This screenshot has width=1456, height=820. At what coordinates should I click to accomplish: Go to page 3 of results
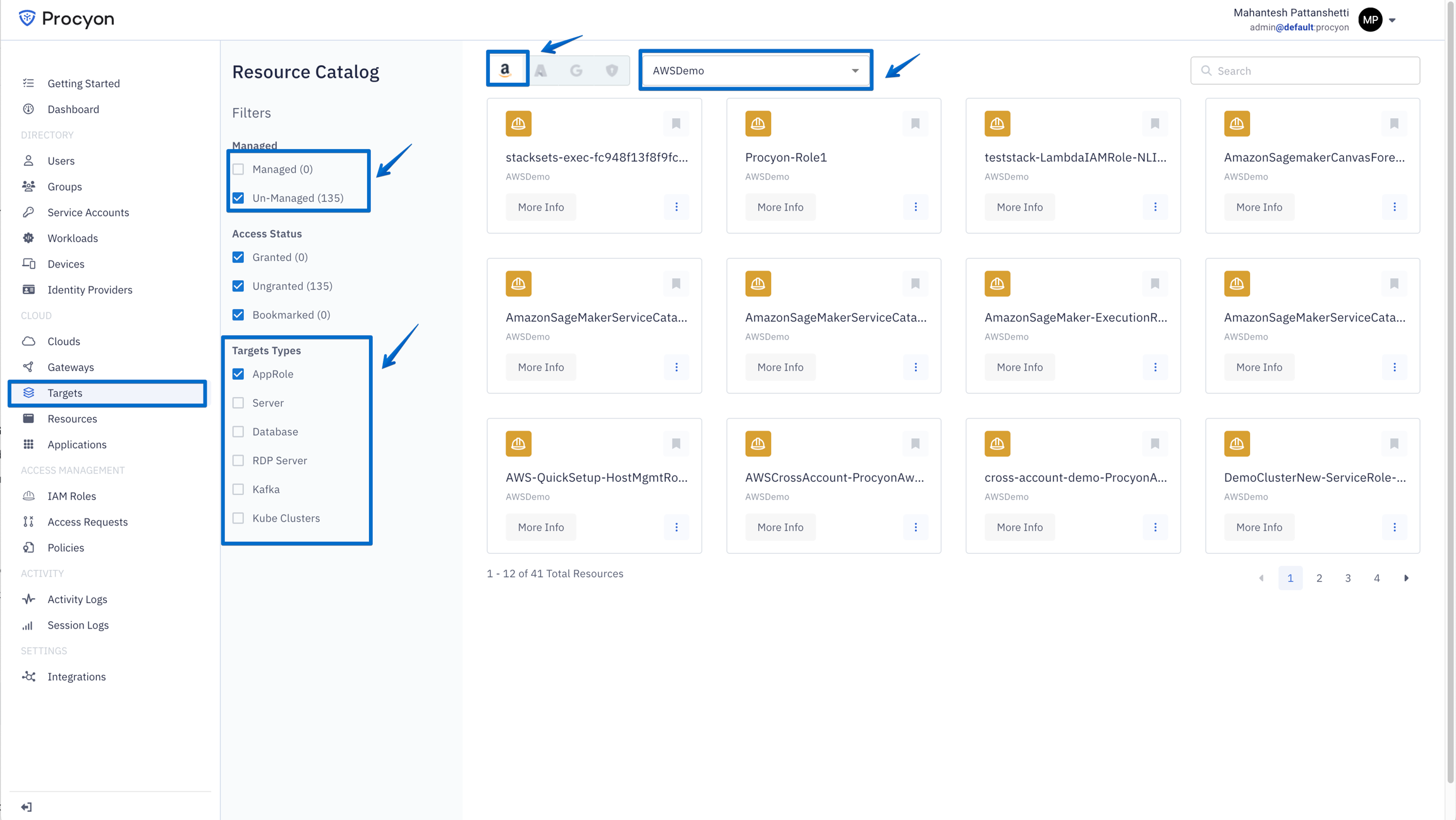pos(1348,577)
